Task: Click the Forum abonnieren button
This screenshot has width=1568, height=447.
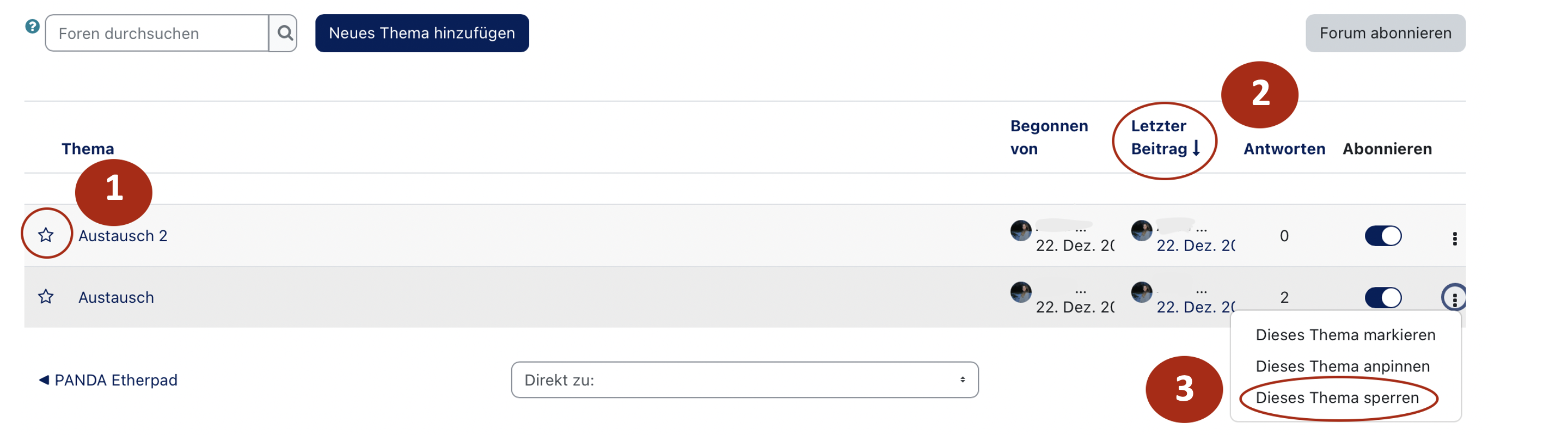Action: click(x=1385, y=33)
